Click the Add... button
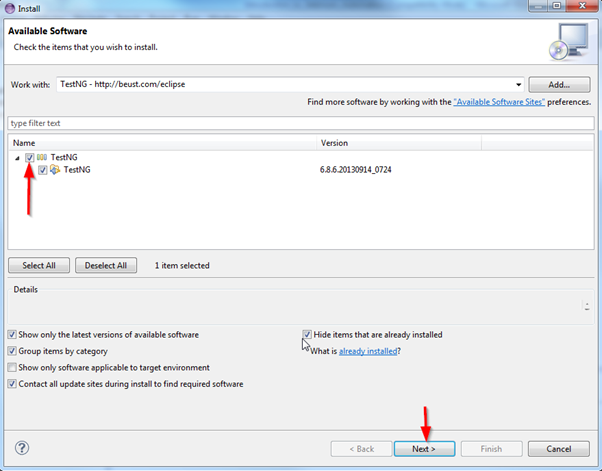 pyautogui.click(x=559, y=84)
